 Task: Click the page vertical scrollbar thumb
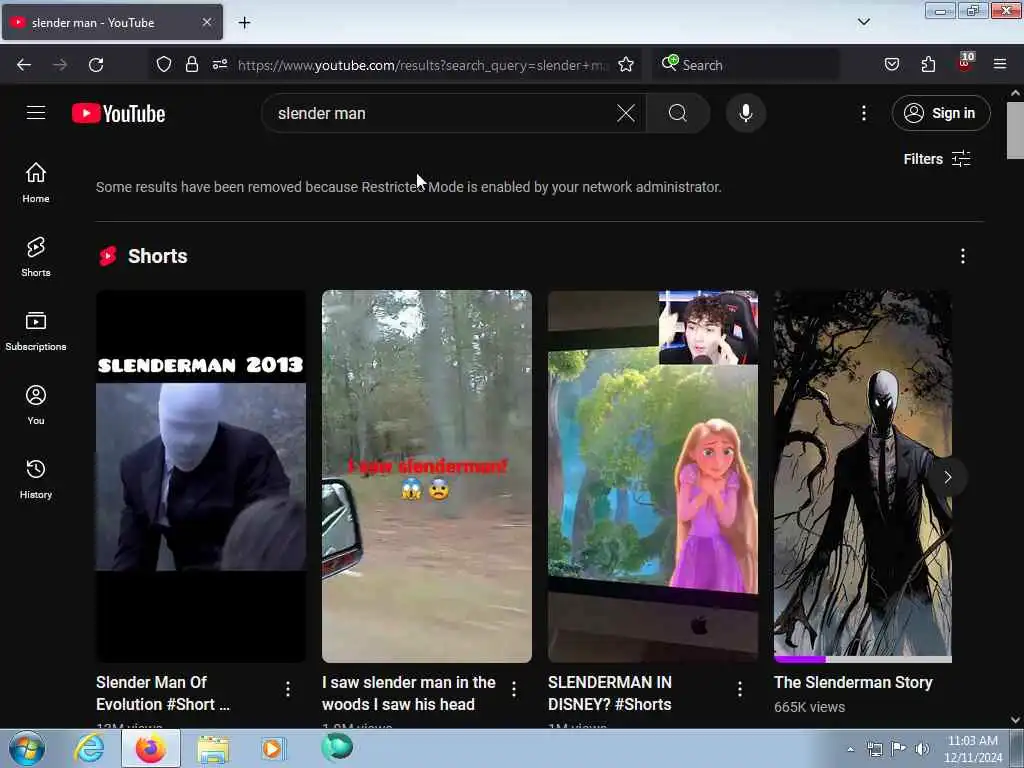click(x=1015, y=130)
